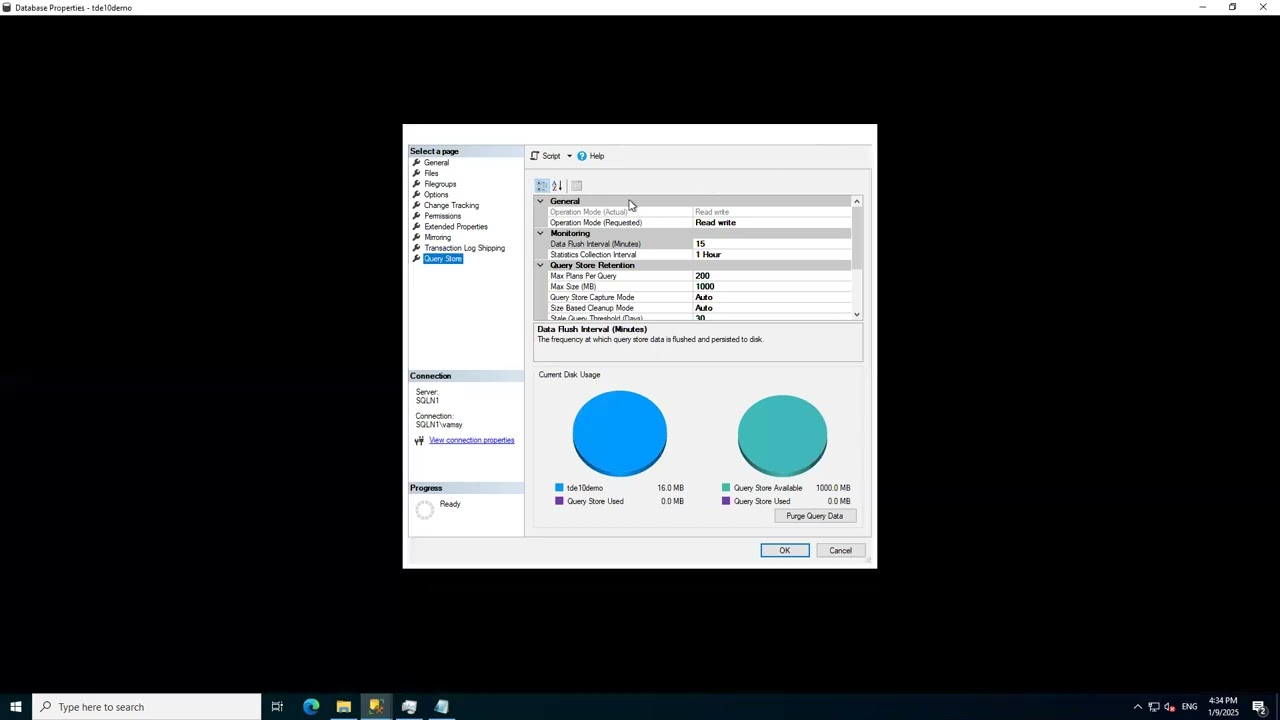Click the Property Pages toolbar icon
Image resolution: width=1280 pixels, height=720 pixels.
[576, 186]
